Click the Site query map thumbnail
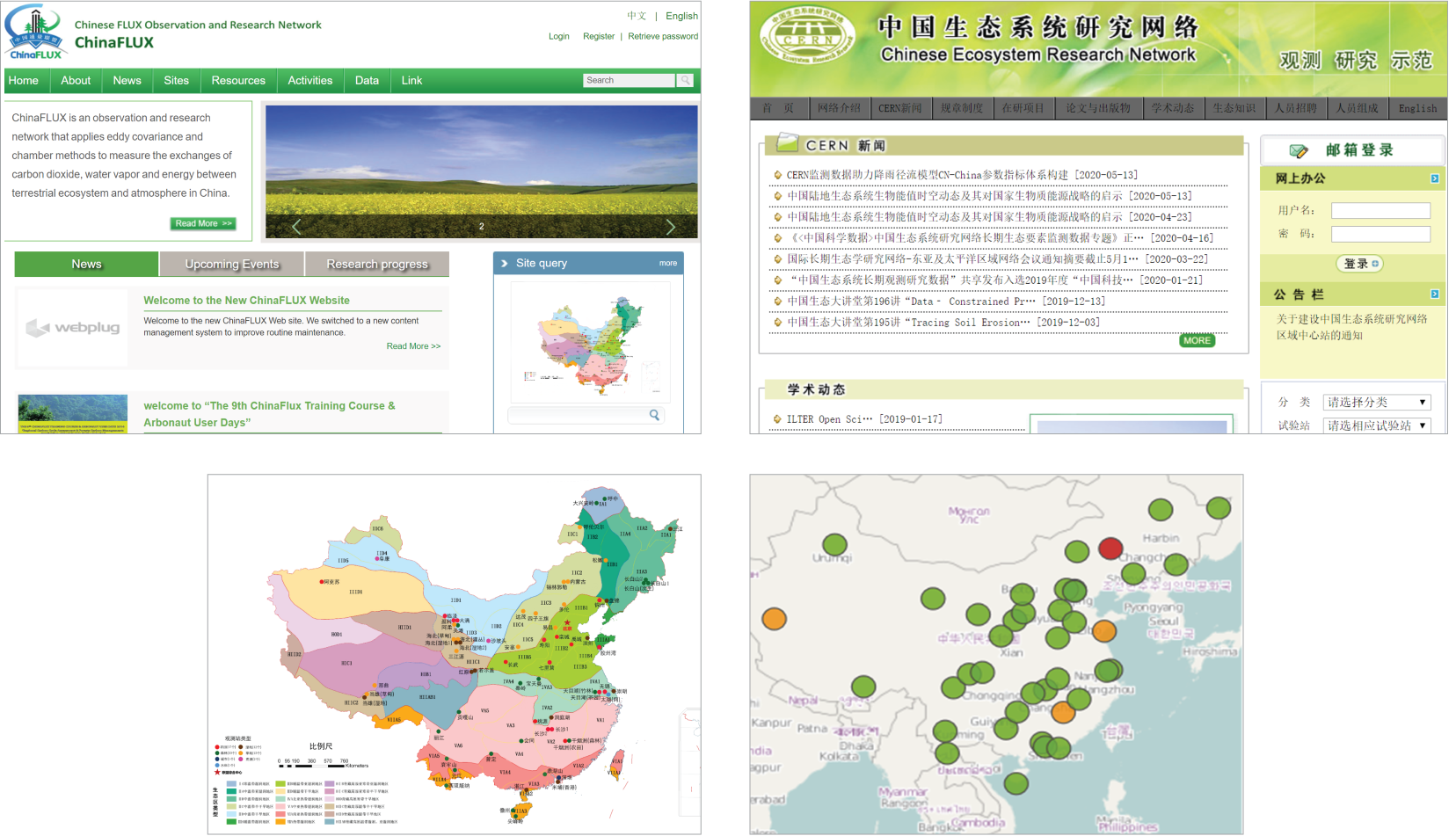Viewport: 1456px width, 836px height. tap(590, 343)
